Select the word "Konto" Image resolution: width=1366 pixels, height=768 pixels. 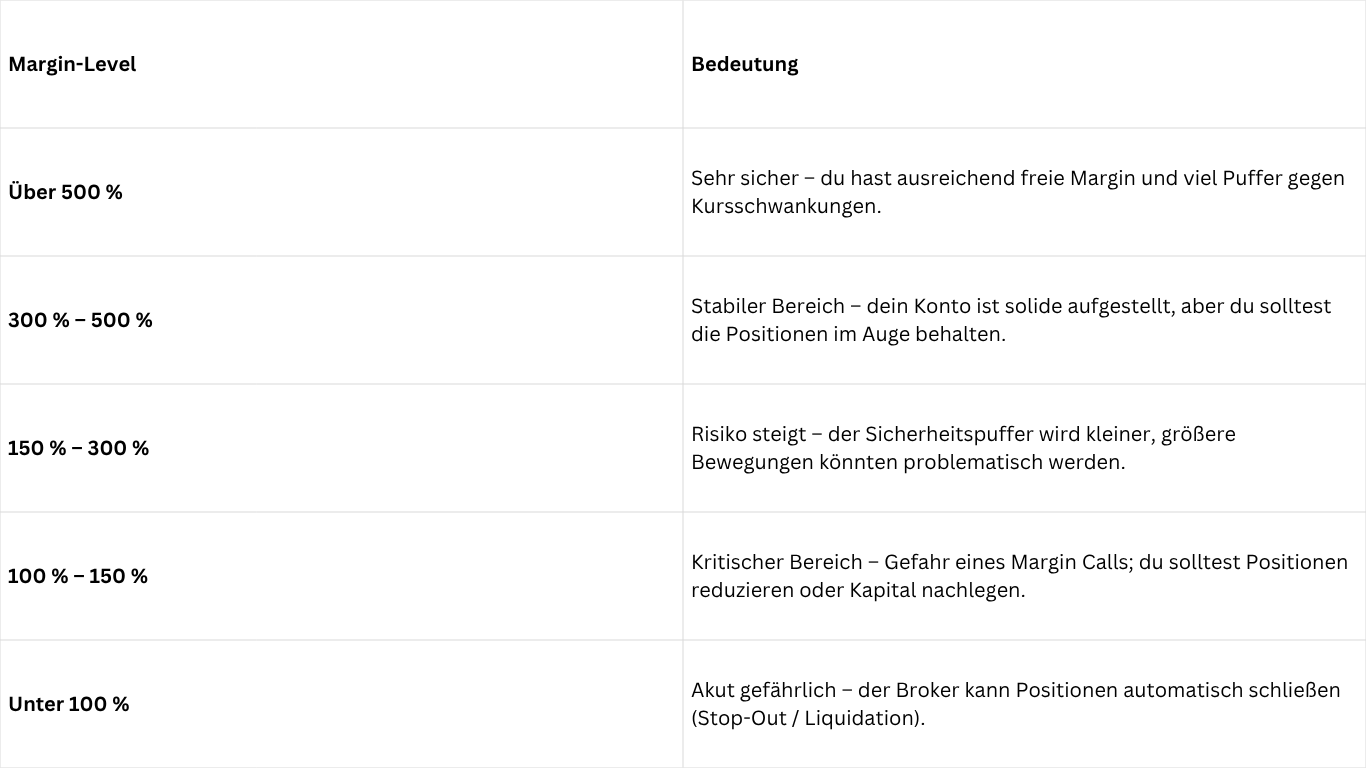pos(938,306)
